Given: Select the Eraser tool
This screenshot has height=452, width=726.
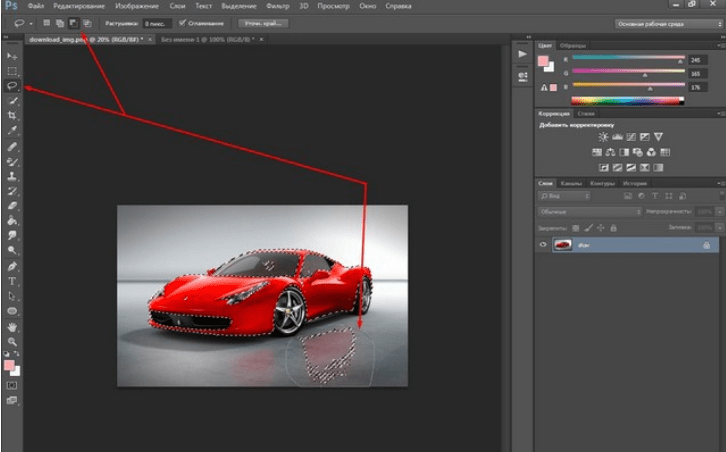Looking at the screenshot, I should tap(12, 206).
